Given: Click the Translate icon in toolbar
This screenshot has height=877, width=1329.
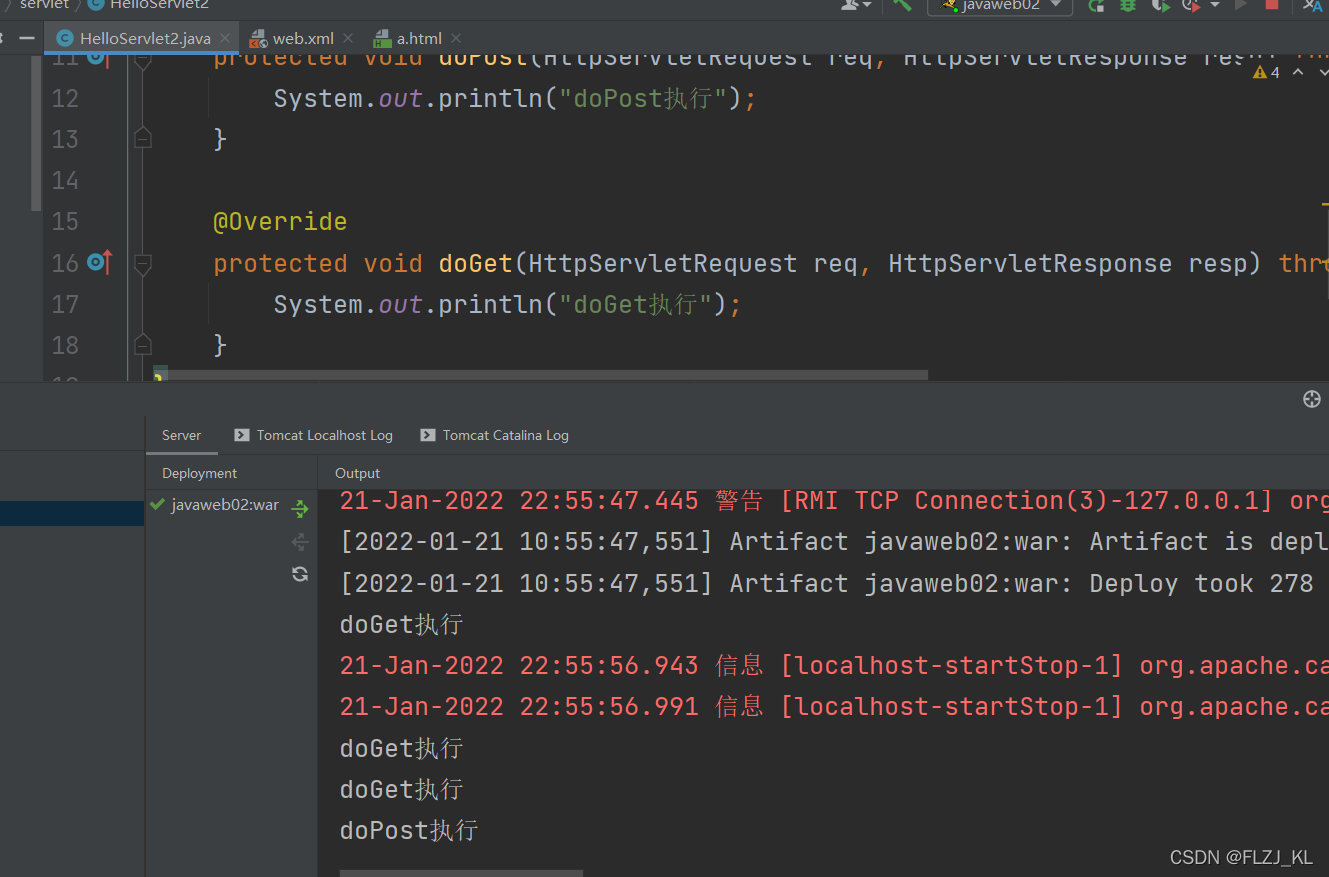Looking at the screenshot, I should point(1312,5).
